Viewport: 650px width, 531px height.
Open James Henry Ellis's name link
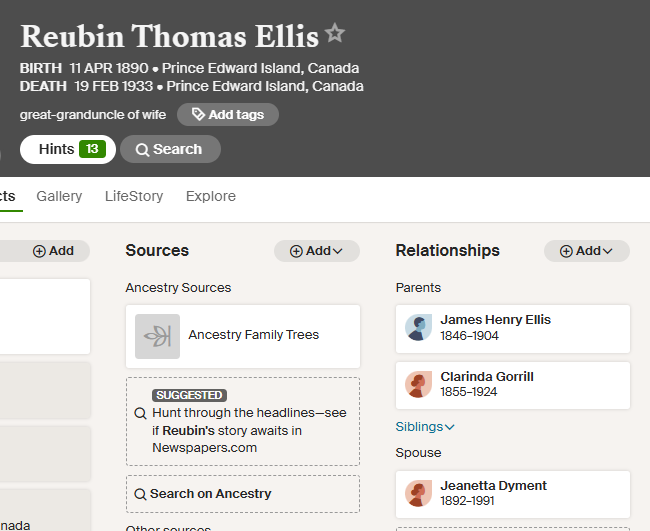pyautogui.click(x=495, y=320)
